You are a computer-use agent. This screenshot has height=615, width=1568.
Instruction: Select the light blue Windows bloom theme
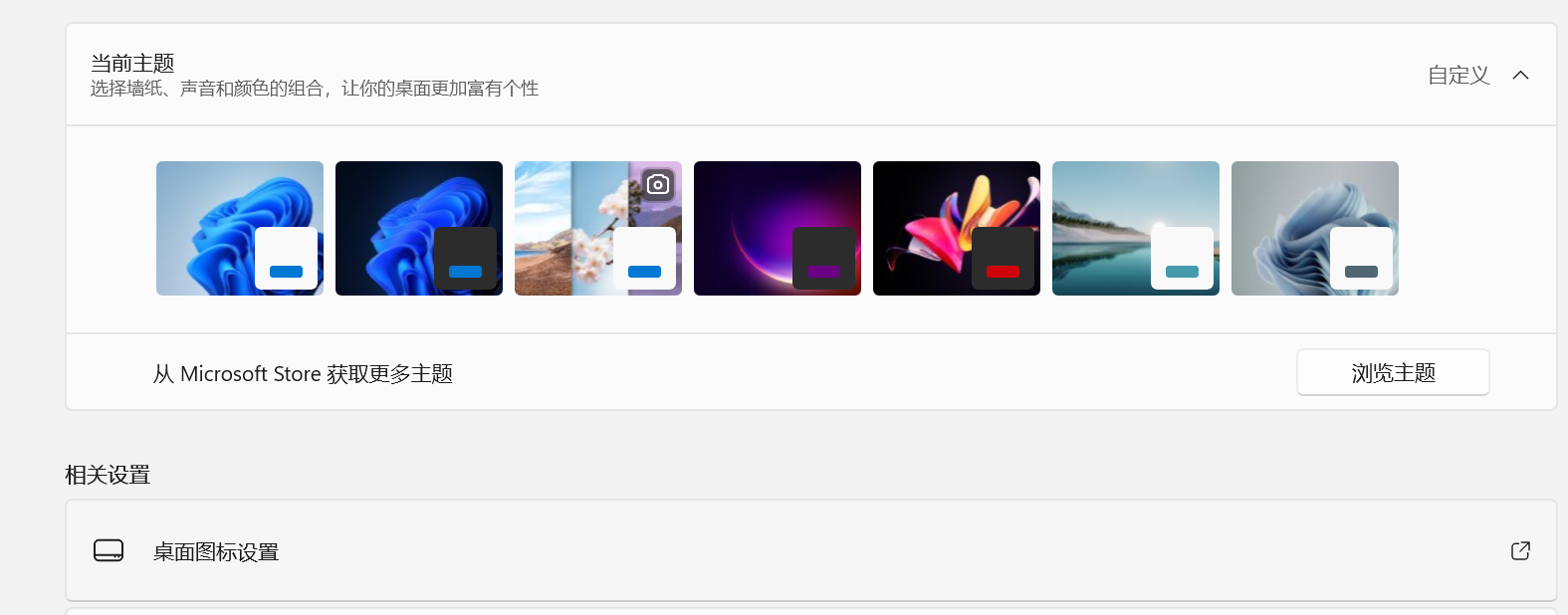240,228
